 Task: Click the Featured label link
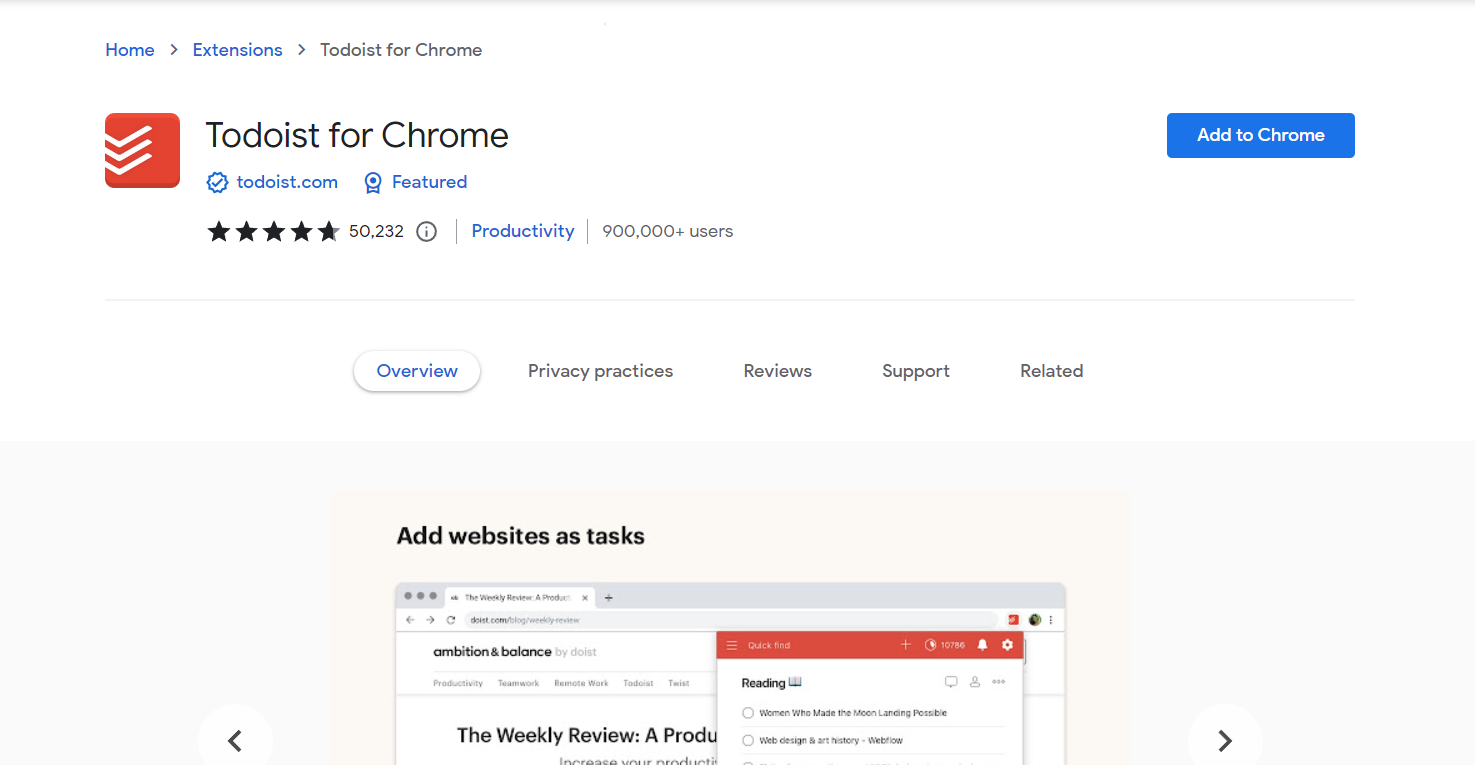pyautogui.click(x=429, y=182)
